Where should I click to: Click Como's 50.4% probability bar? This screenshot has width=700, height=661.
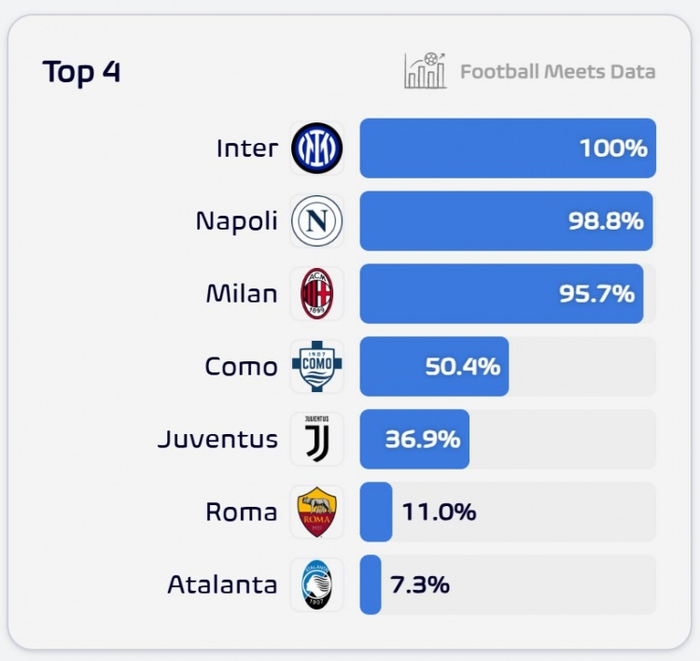click(x=434, y=366)
